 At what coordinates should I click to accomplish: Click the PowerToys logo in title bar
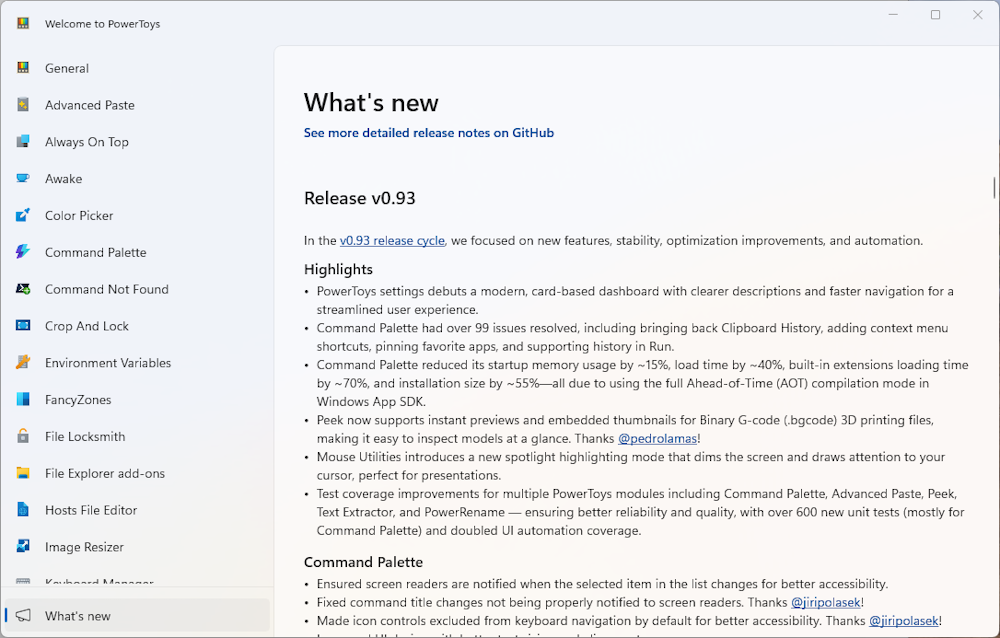[23, 24]
